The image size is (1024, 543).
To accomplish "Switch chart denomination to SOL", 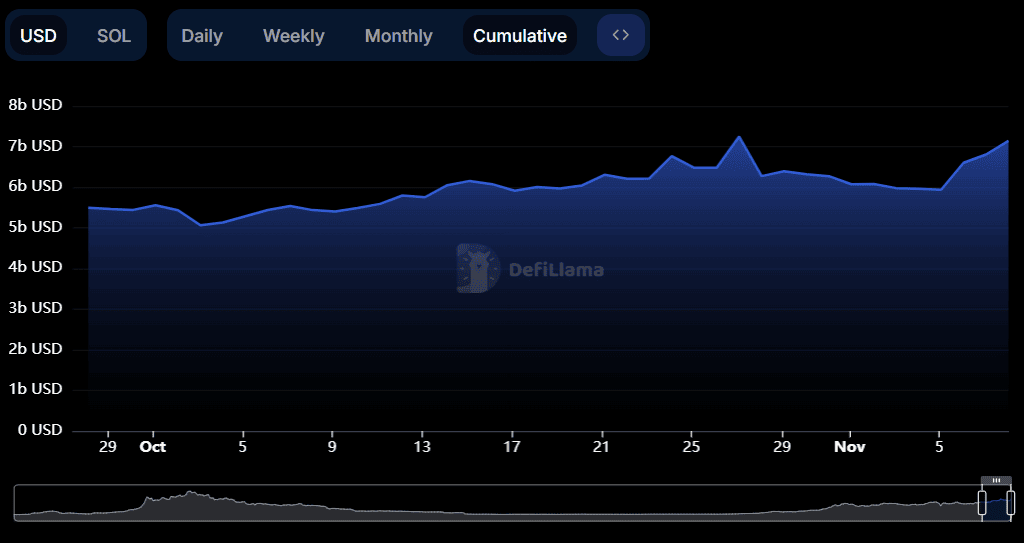I will (114, 35).
